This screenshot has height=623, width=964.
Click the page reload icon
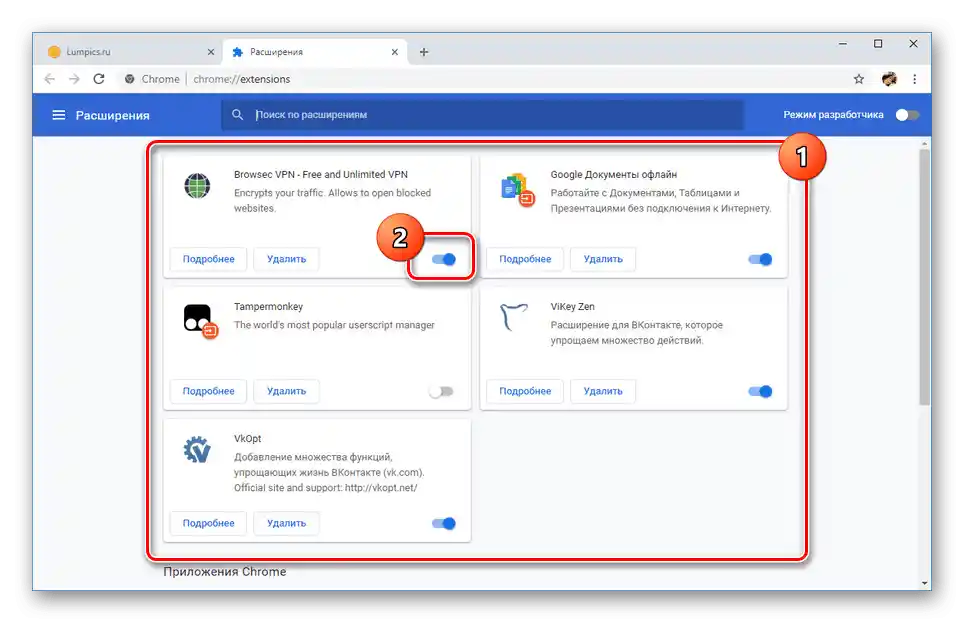click(x=97, y=78)
